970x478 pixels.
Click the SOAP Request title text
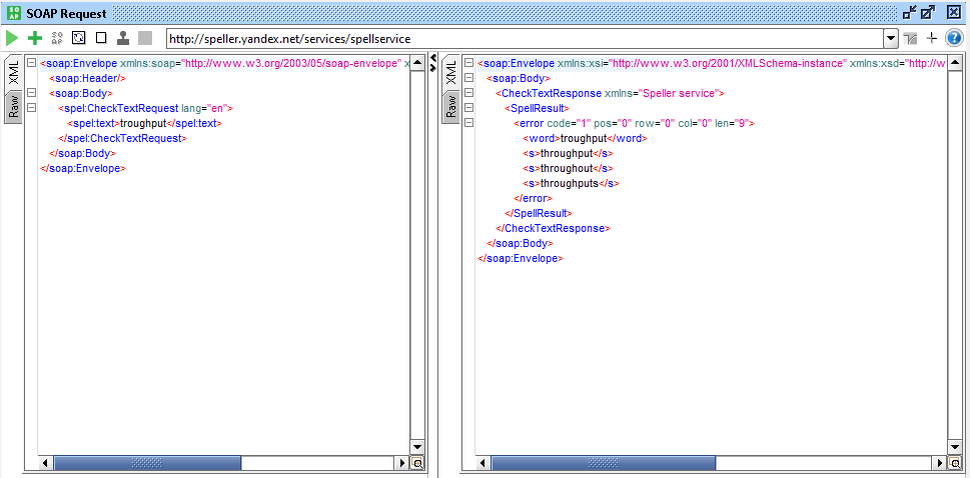[x=66, y=13]
